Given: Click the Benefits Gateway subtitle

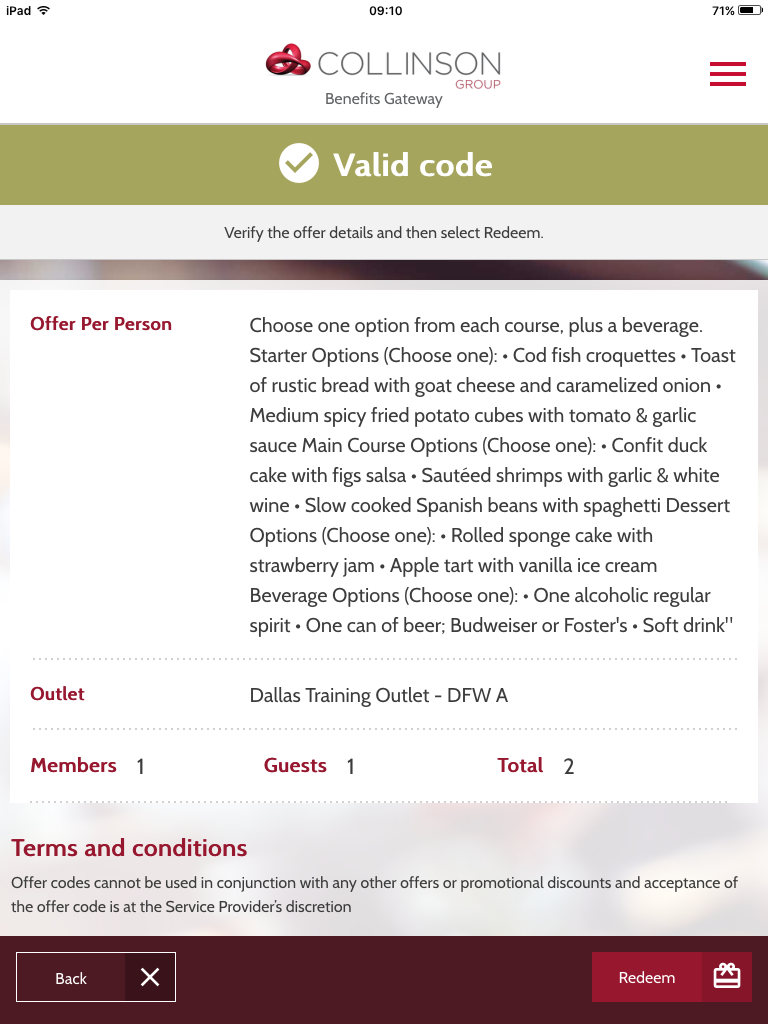Looking at the screenshot, I should 383,99.
